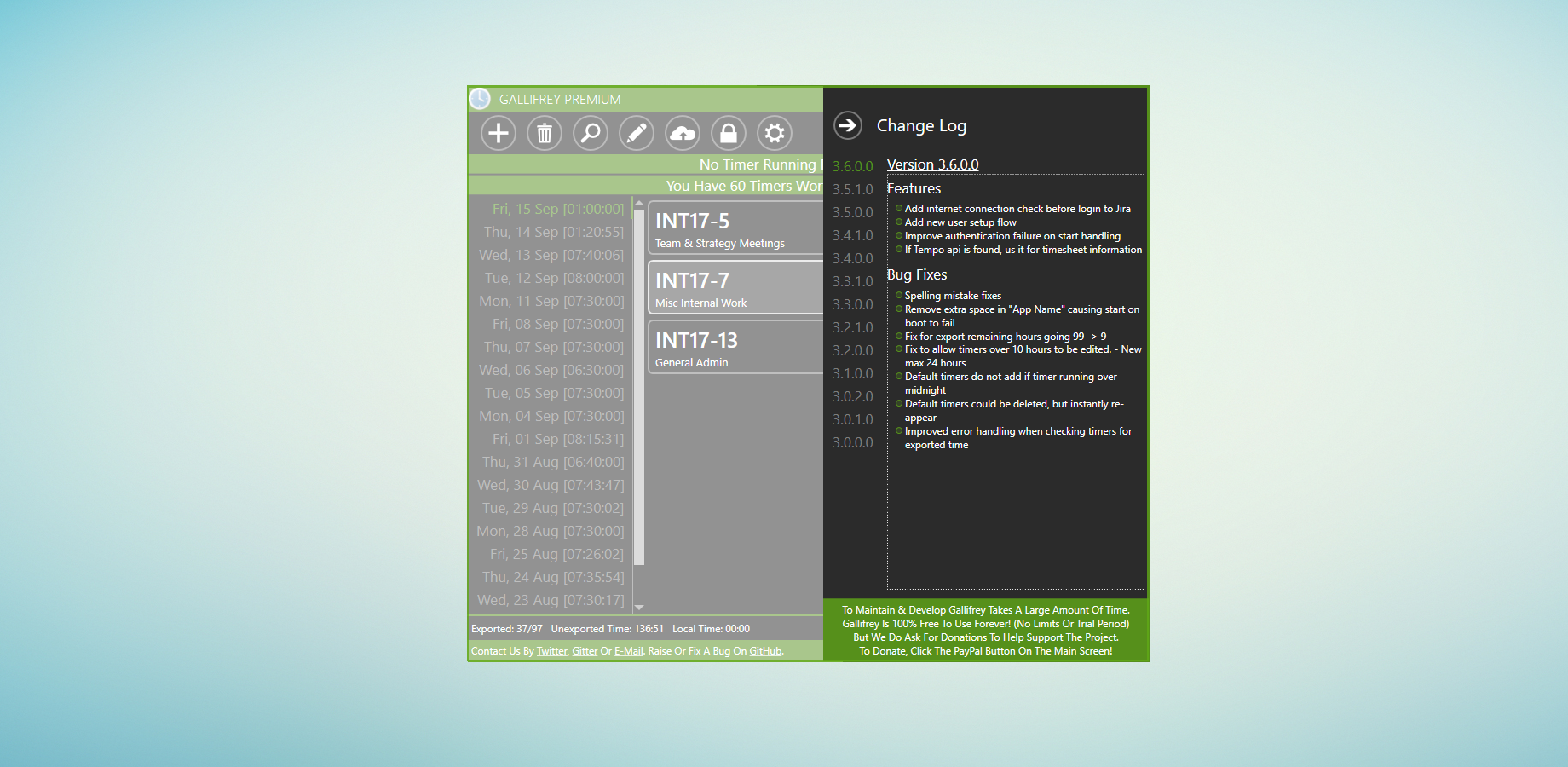
Task: Click the Features heading in change log
Action: pyautogui.click(x=914, y=188)
